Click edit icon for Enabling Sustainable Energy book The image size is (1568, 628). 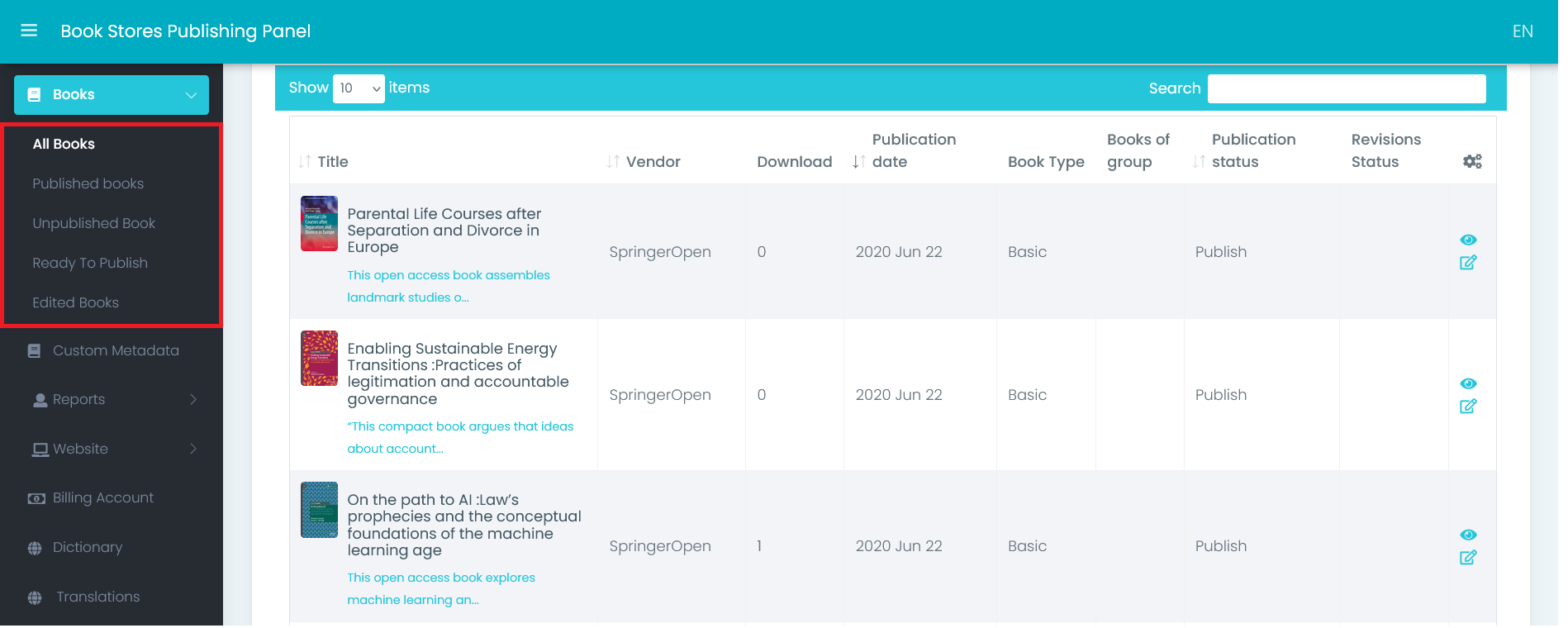(x=1467, y=407)
